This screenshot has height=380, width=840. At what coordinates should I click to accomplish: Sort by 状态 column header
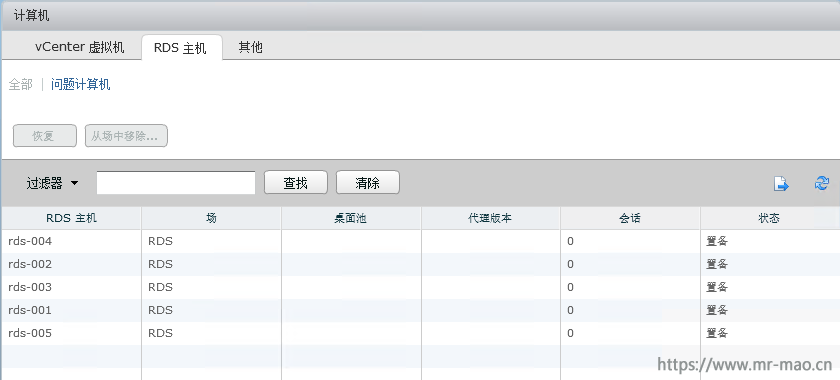pos(769,218)
